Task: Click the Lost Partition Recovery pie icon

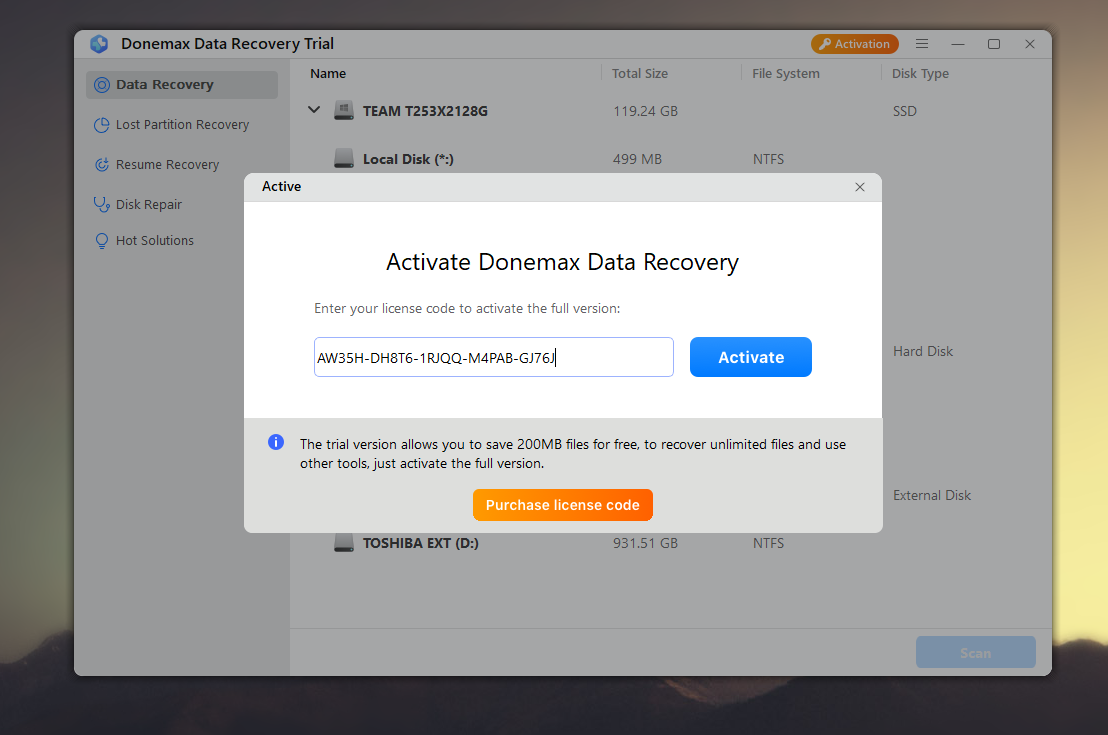Action: pyautogui.click(x=102, y=124)
